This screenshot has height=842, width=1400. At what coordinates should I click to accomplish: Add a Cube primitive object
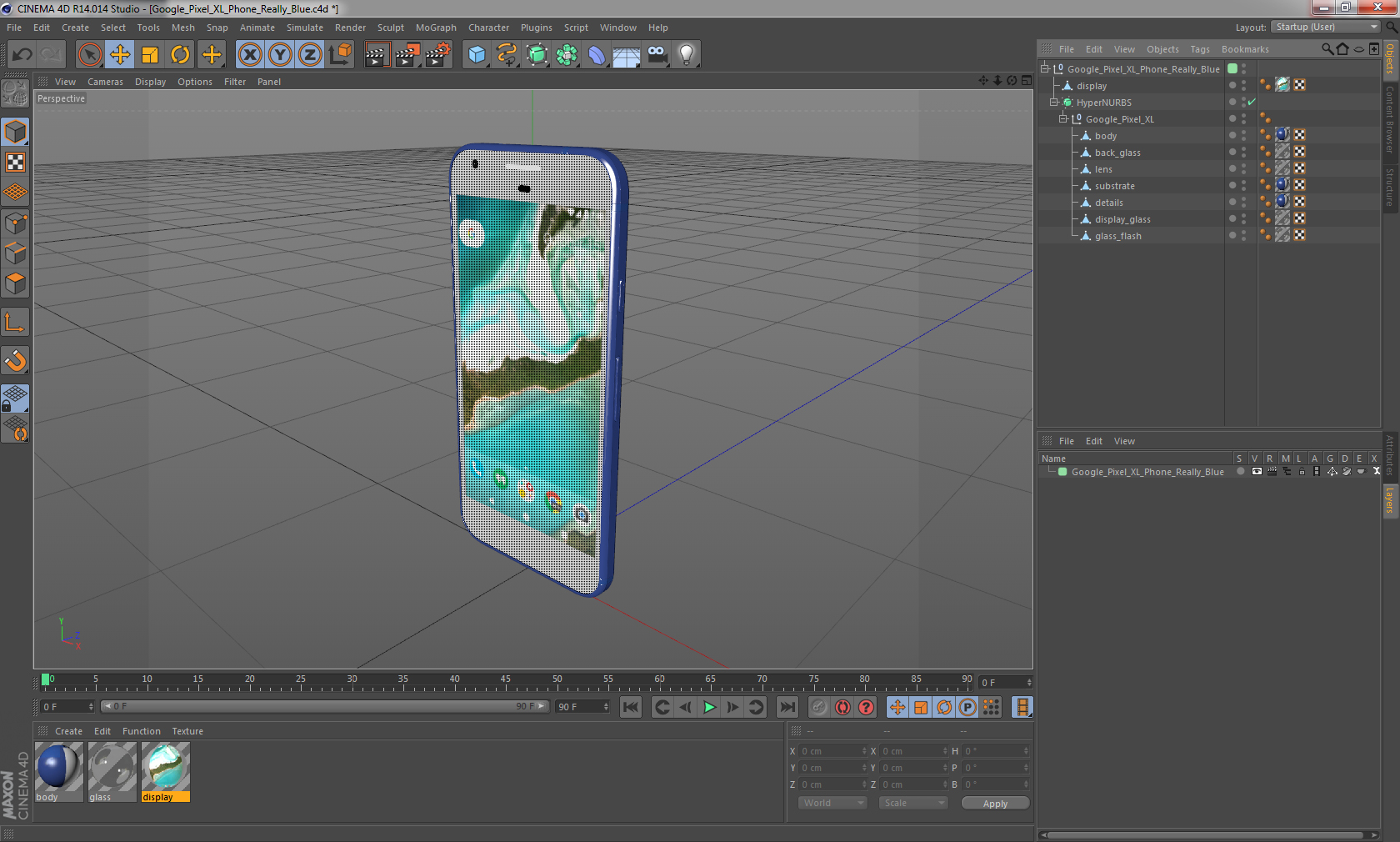(477, 55)
